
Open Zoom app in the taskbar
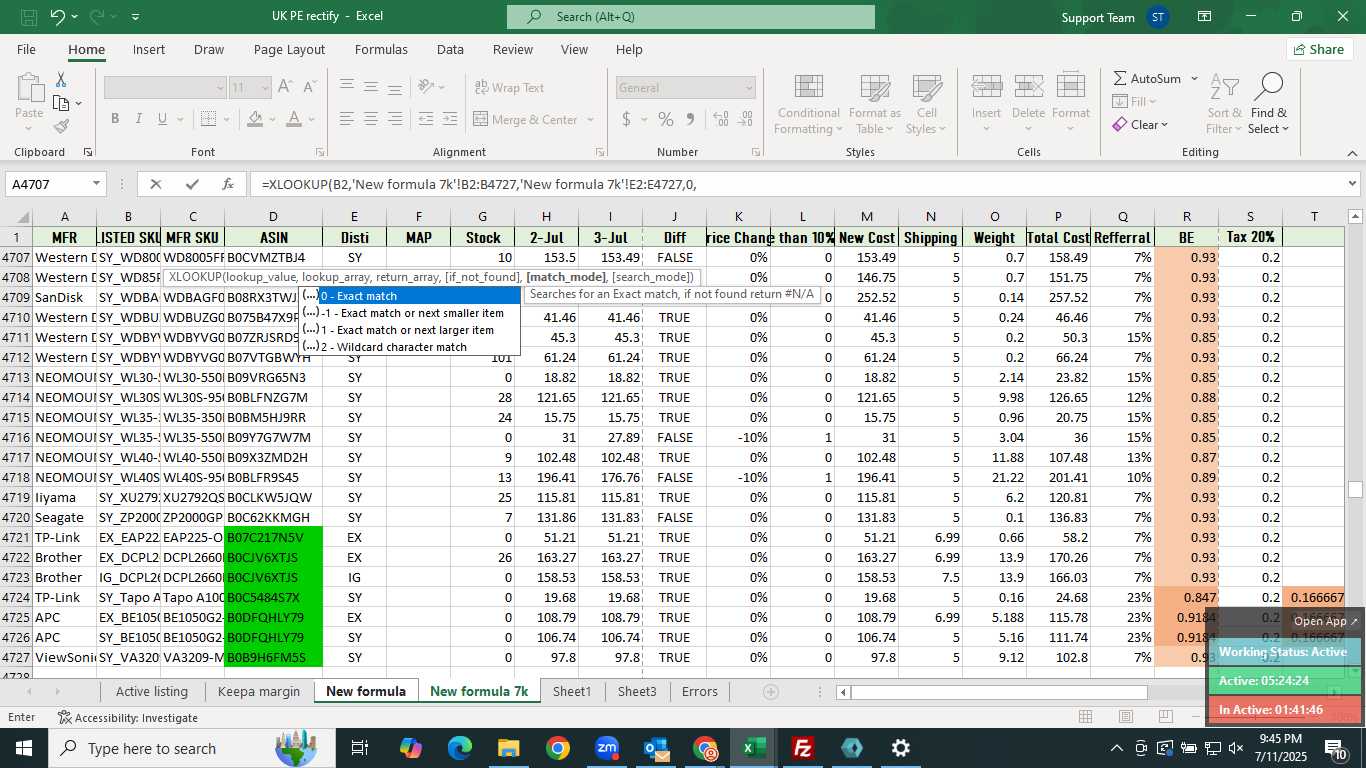pos(607,748)
